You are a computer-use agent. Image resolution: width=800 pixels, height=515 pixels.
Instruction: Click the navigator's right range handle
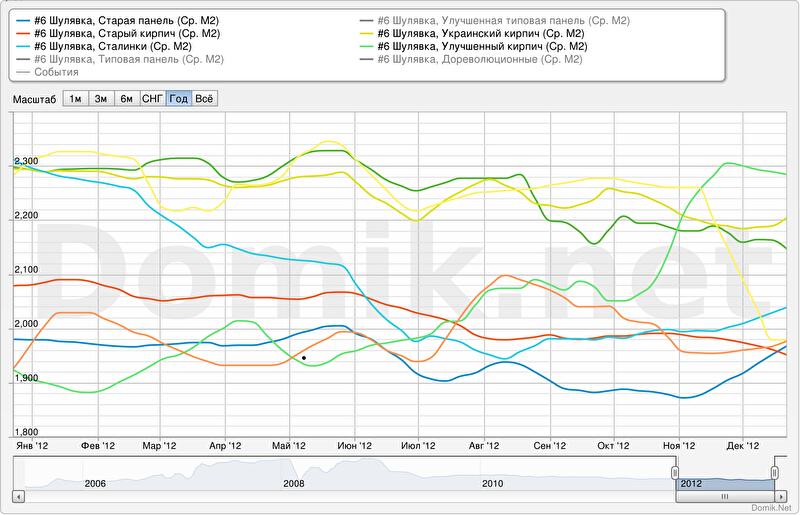[x=774, y=471]
